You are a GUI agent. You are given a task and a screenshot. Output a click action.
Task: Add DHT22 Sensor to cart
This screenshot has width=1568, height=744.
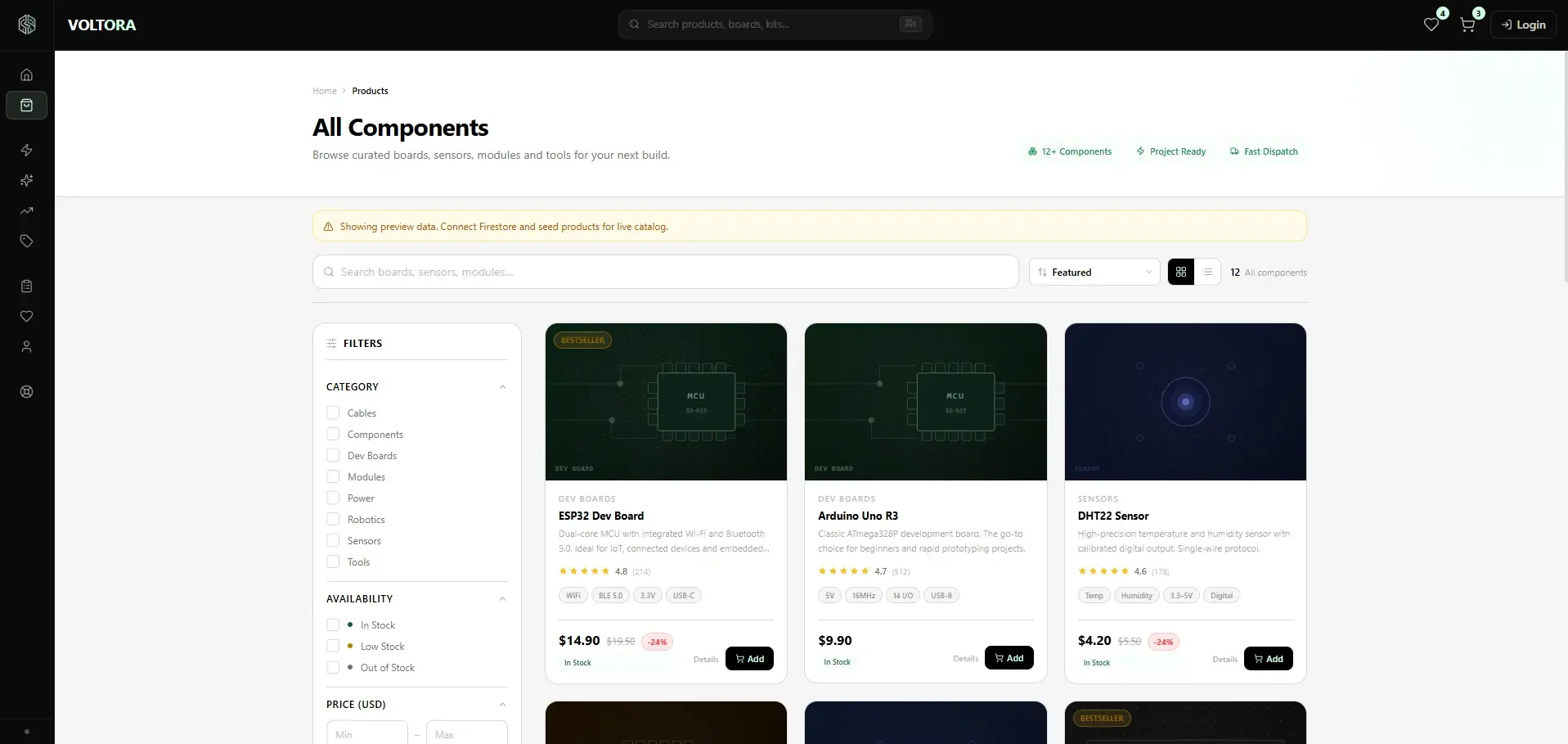(x=1269, y=659)
